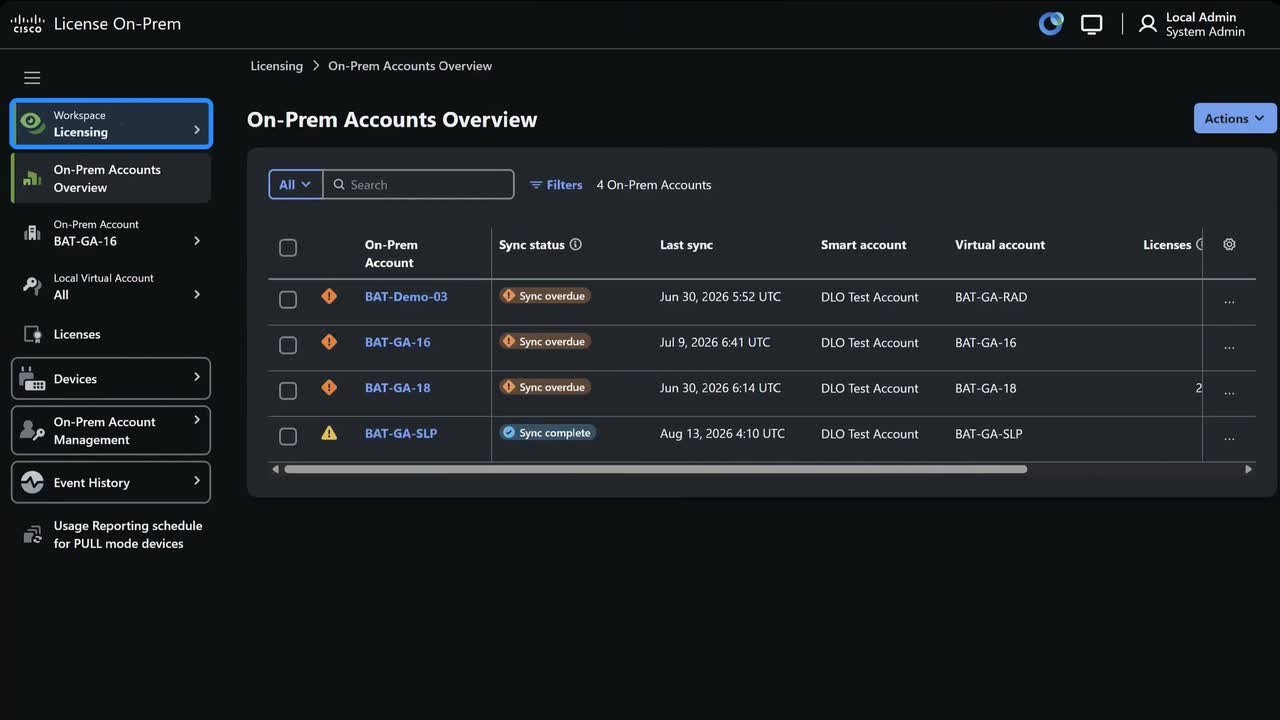Click the On-Prem Account BAT-GA-16 building icon
Viewport: 1280px width, 720px height.
pyautogui.click(x=32, y=233)
